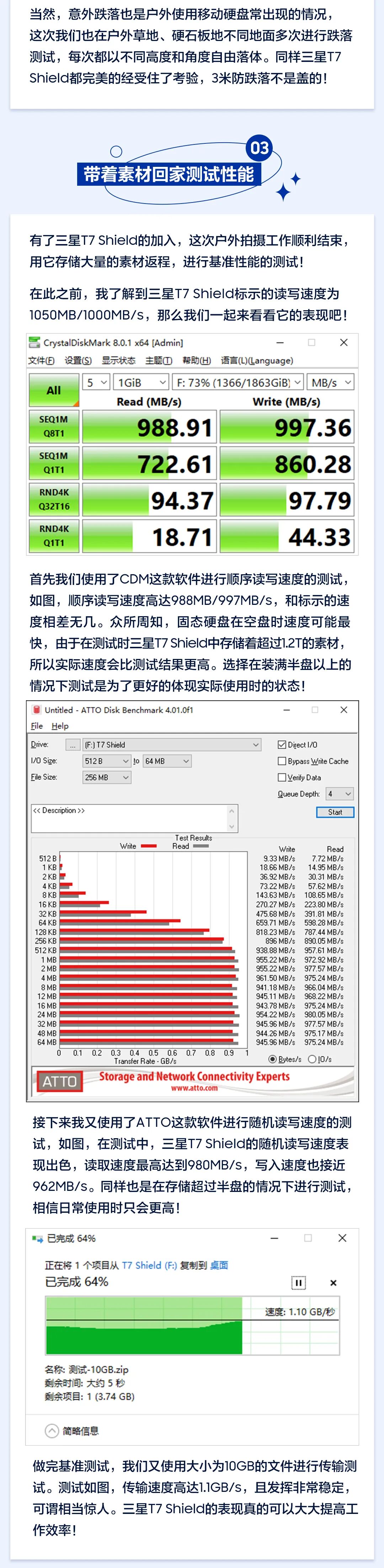Run the RND4K Q32T16 test
This screenshot has height=1568, width=384.
coord(54,499)
